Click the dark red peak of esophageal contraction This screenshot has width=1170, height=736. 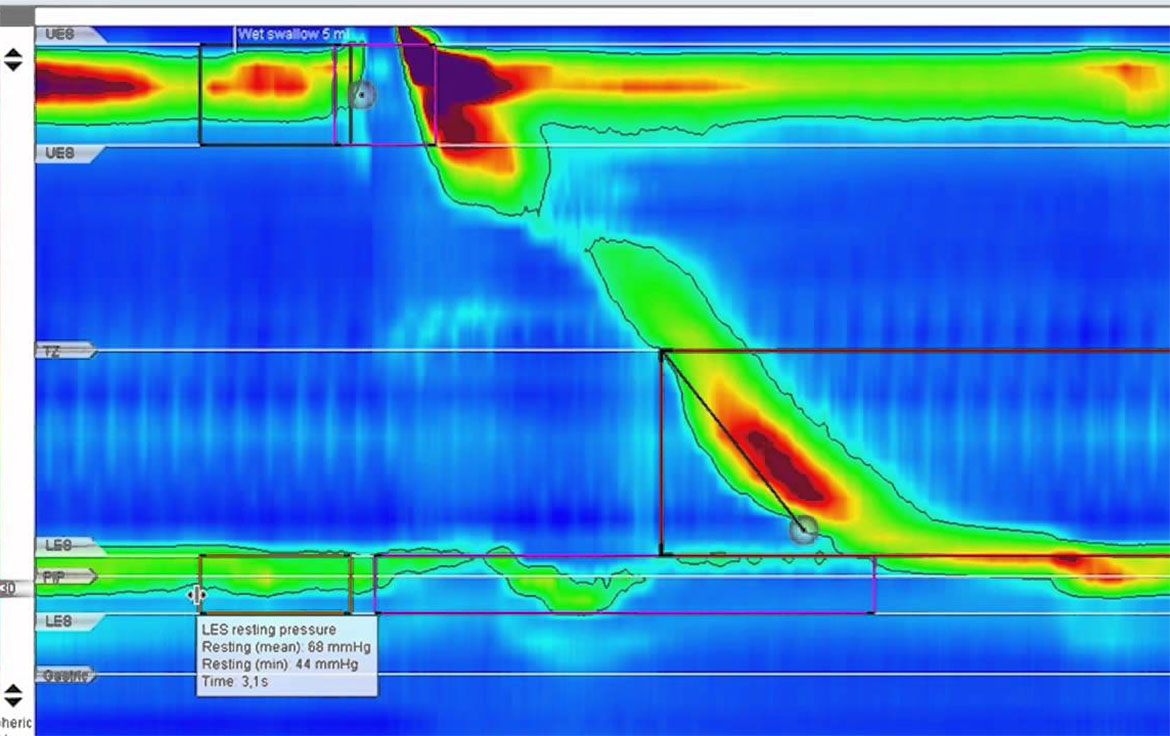778,458
